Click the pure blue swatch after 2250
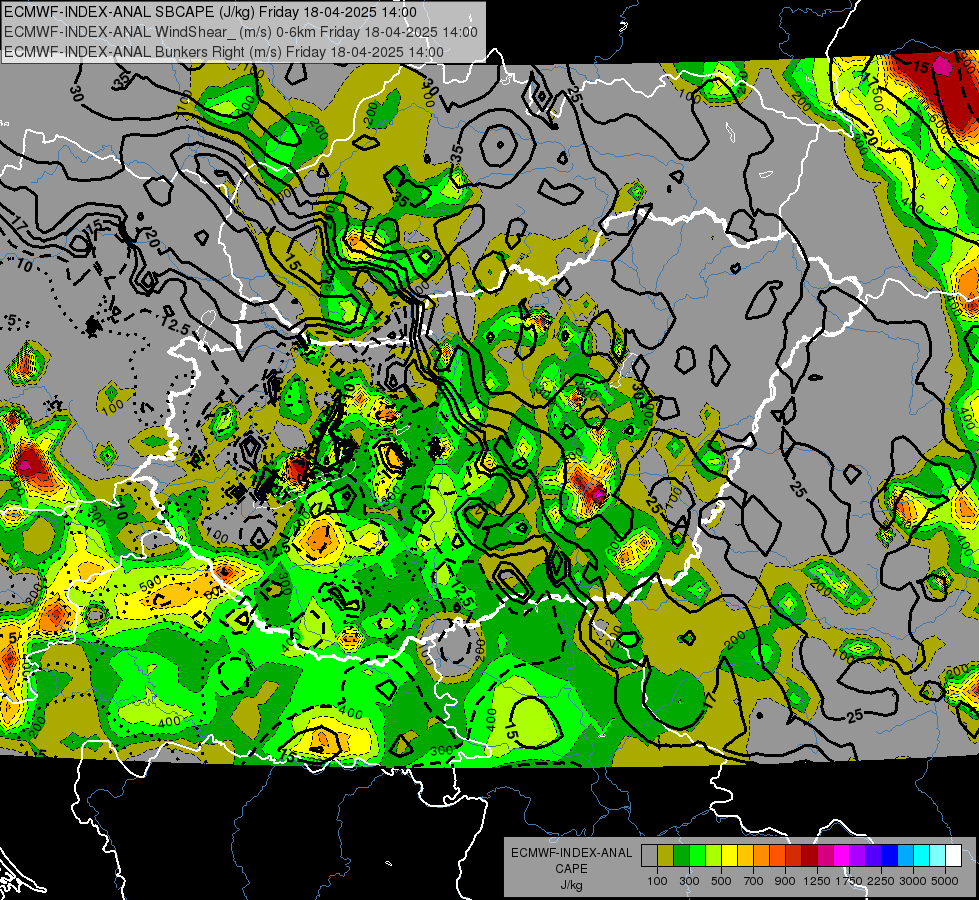 [x=889, y=856]
